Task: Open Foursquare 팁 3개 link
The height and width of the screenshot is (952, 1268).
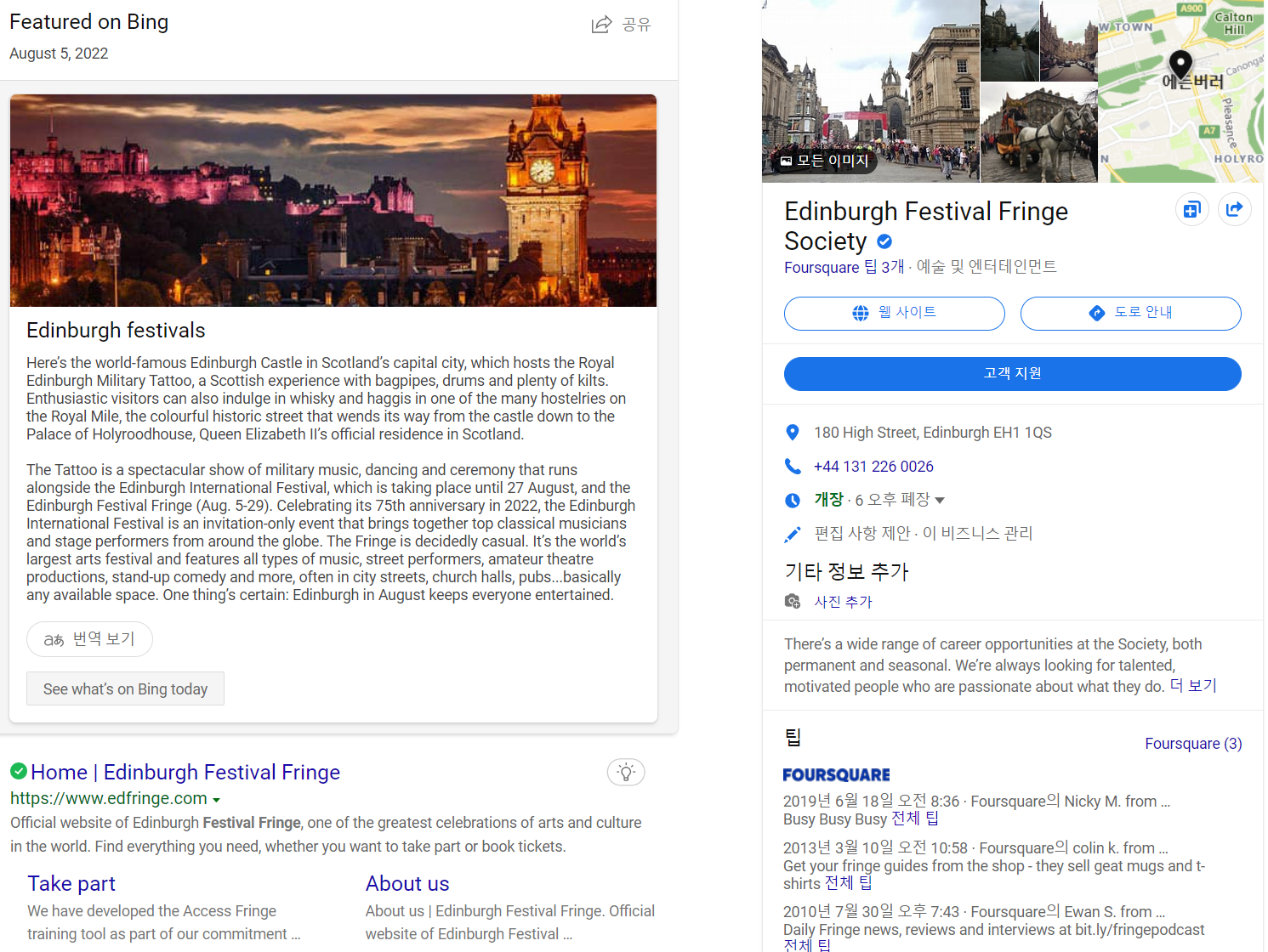Action: click(844, 267)
